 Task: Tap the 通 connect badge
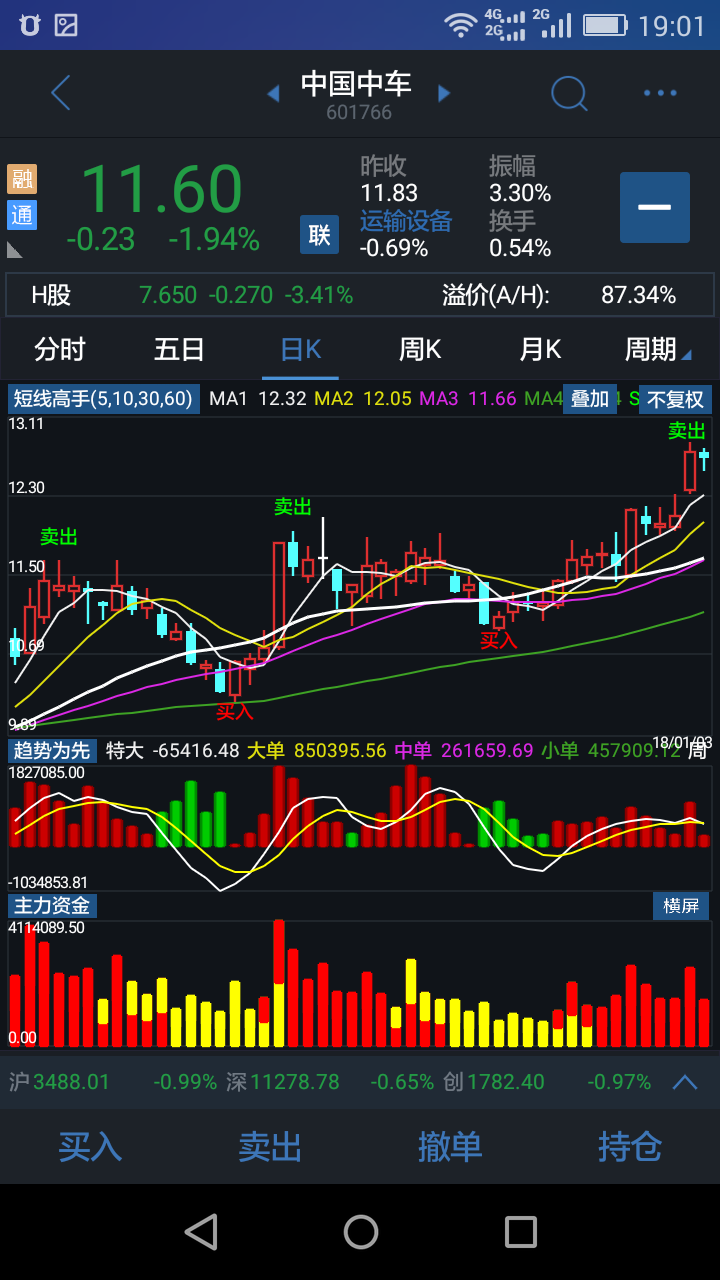22,215
